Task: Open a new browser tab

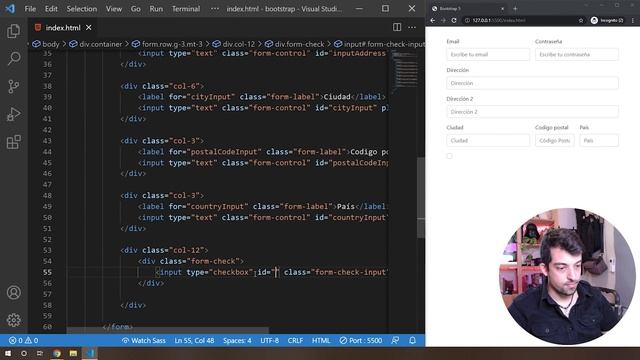Action: pyautogui.click(x=515, y=8)
